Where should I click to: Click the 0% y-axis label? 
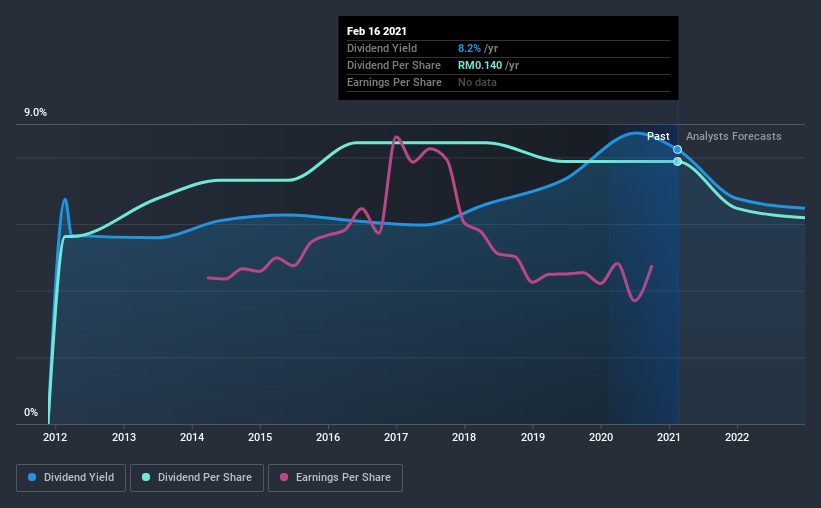coord(31,413)
